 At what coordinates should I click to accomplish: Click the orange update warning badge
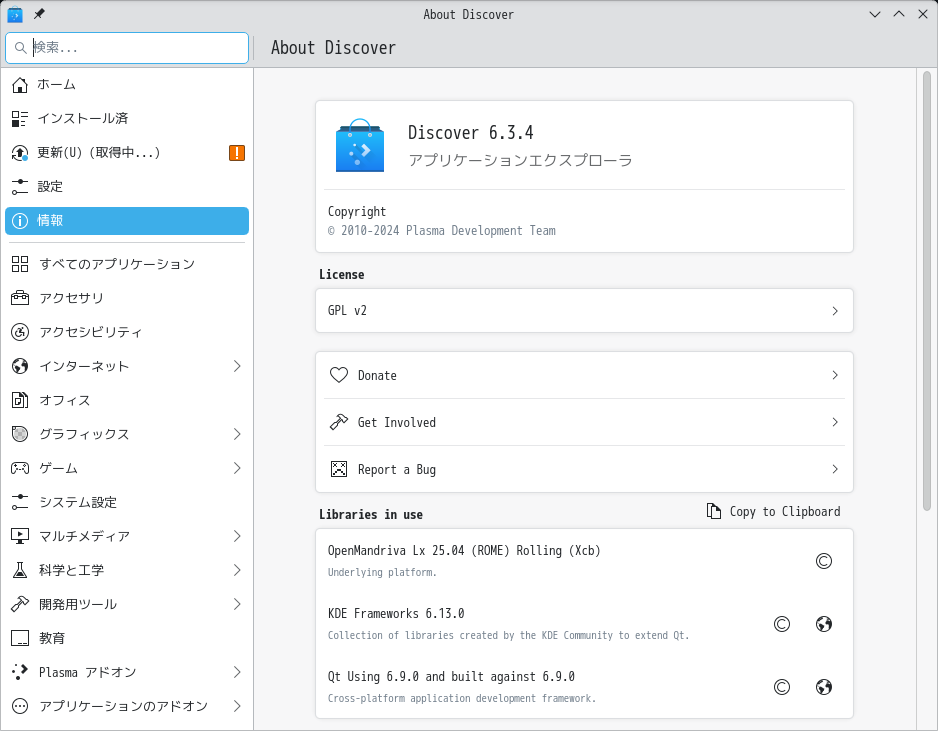coord(237,153)
